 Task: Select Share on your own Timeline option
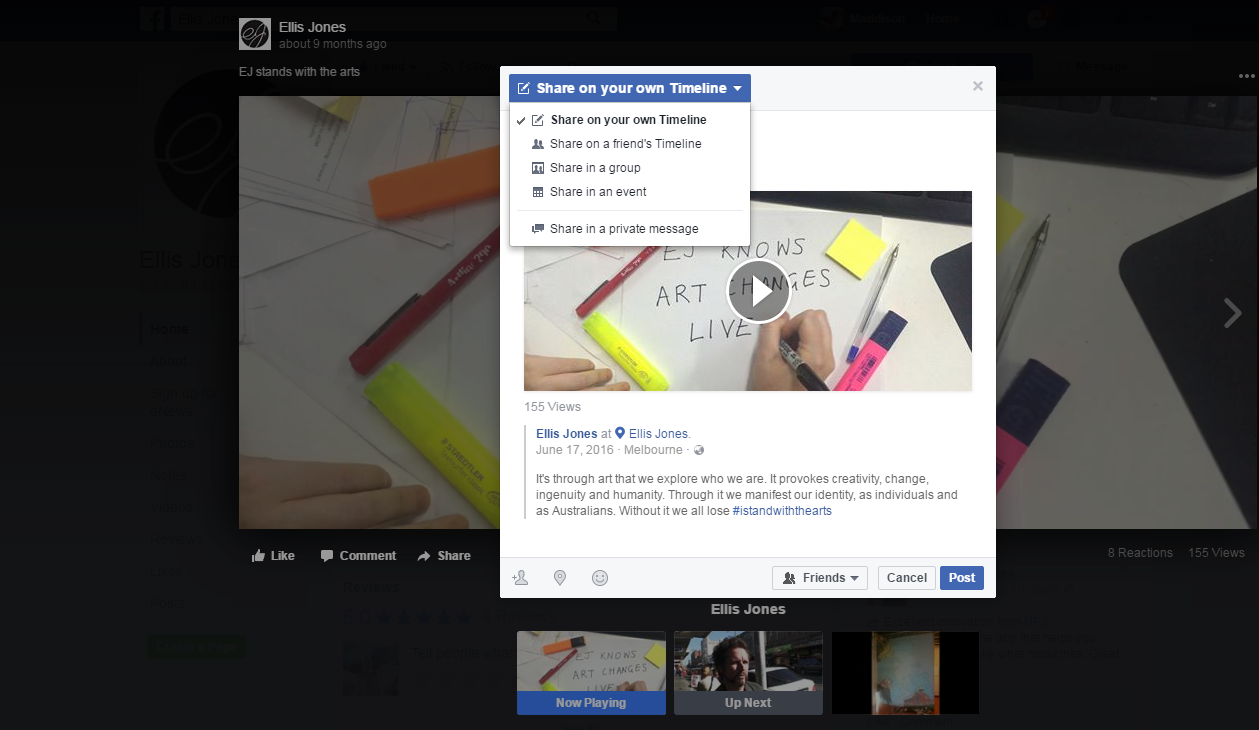tap(629, 120)
